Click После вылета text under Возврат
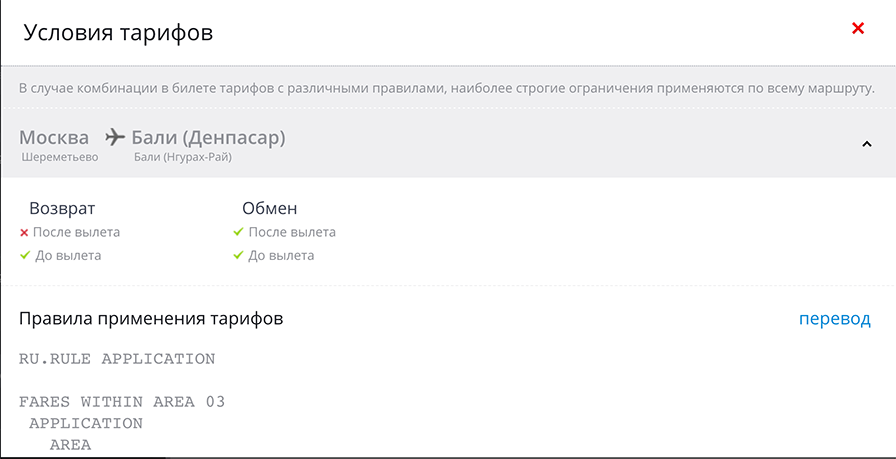896x459 pixels. coord(76,233)
